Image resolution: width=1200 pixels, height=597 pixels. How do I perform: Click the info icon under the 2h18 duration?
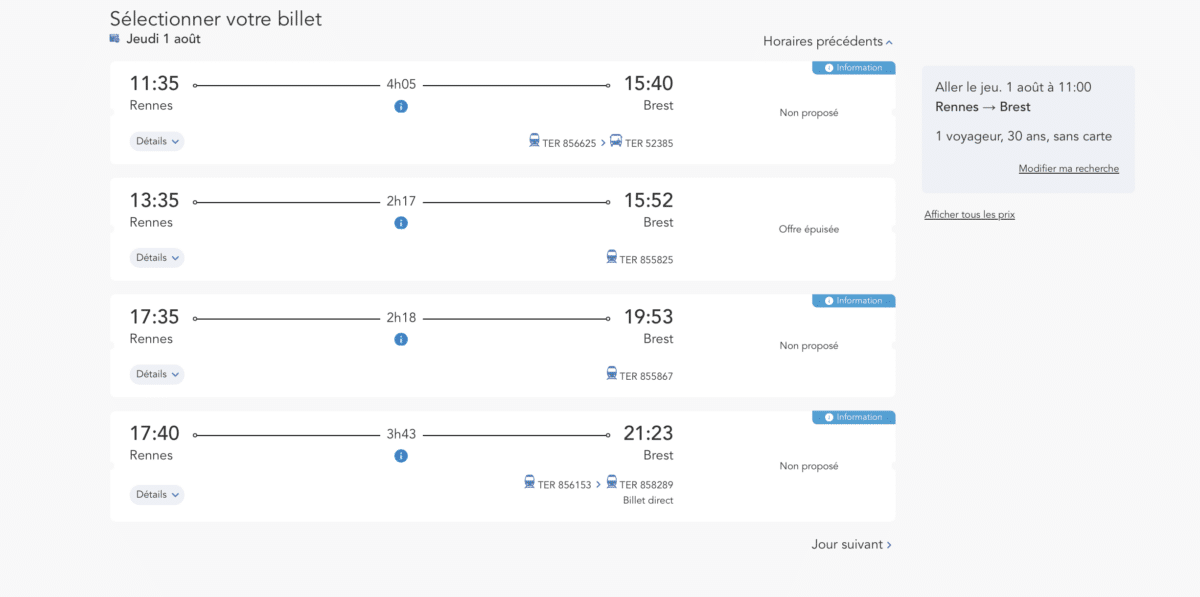tap(401, 339)
